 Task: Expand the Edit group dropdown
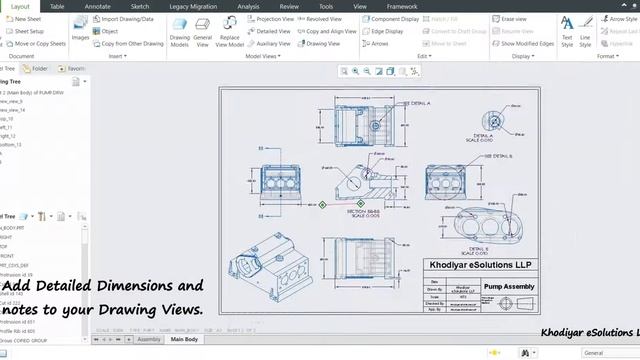click(424, 56)
